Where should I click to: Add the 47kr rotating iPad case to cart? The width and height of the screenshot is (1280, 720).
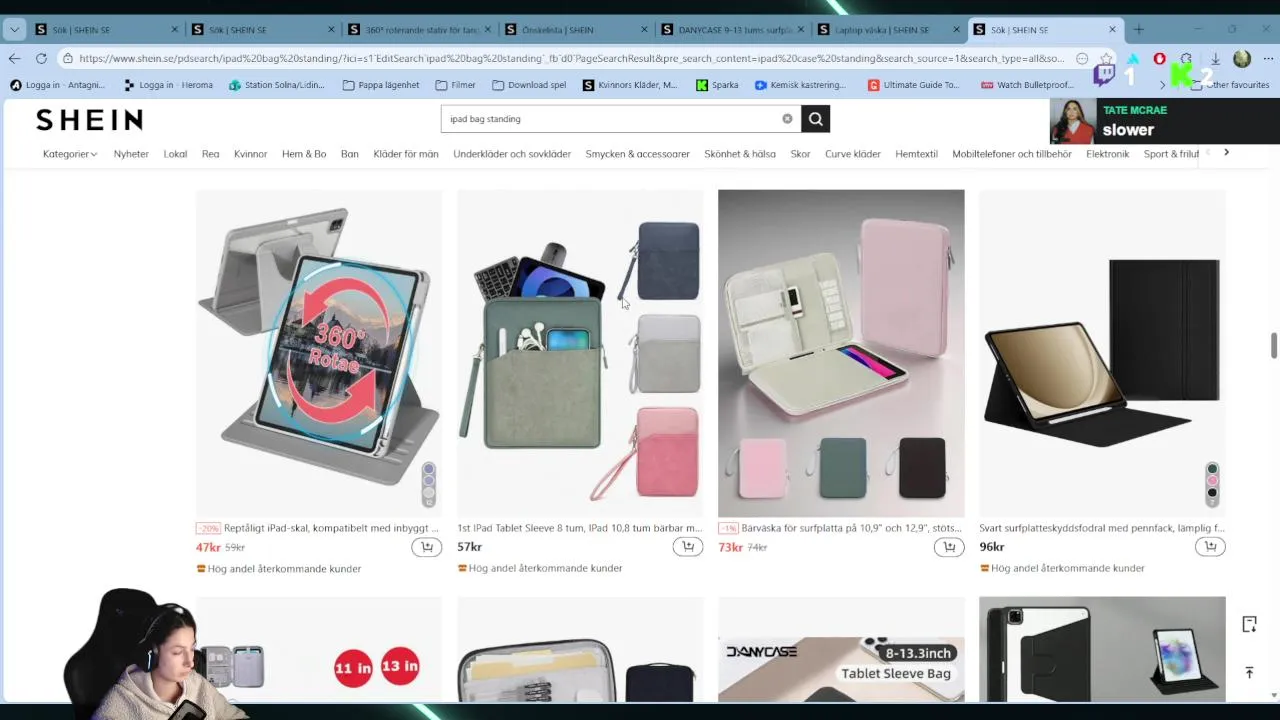[426, 547]
